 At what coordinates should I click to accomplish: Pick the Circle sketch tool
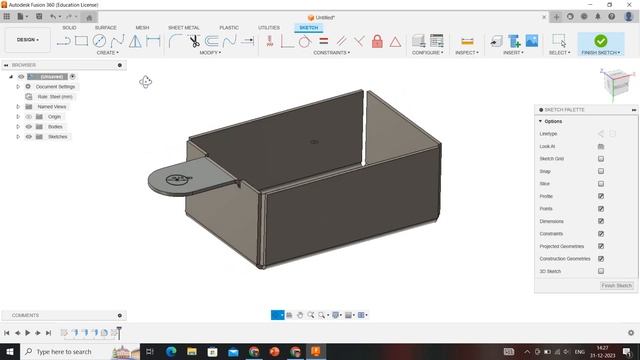point(99,41)
